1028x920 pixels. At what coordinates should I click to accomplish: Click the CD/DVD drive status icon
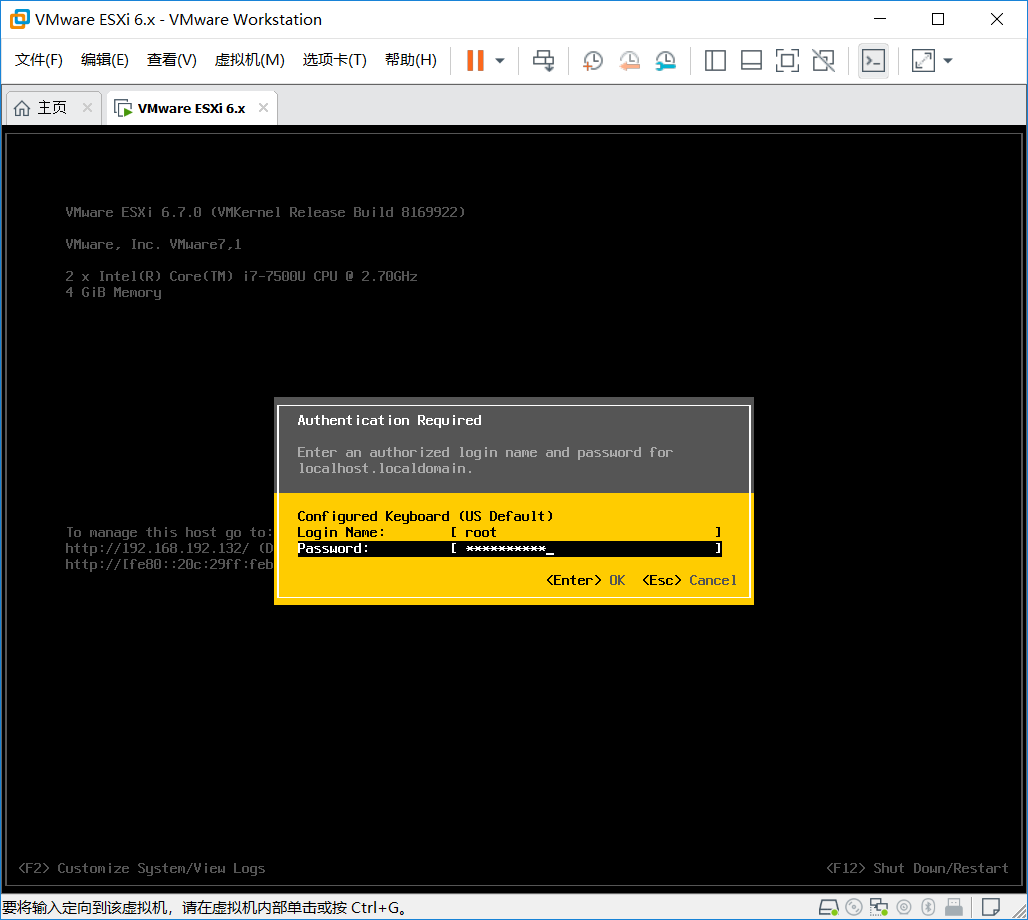point(854,908)
